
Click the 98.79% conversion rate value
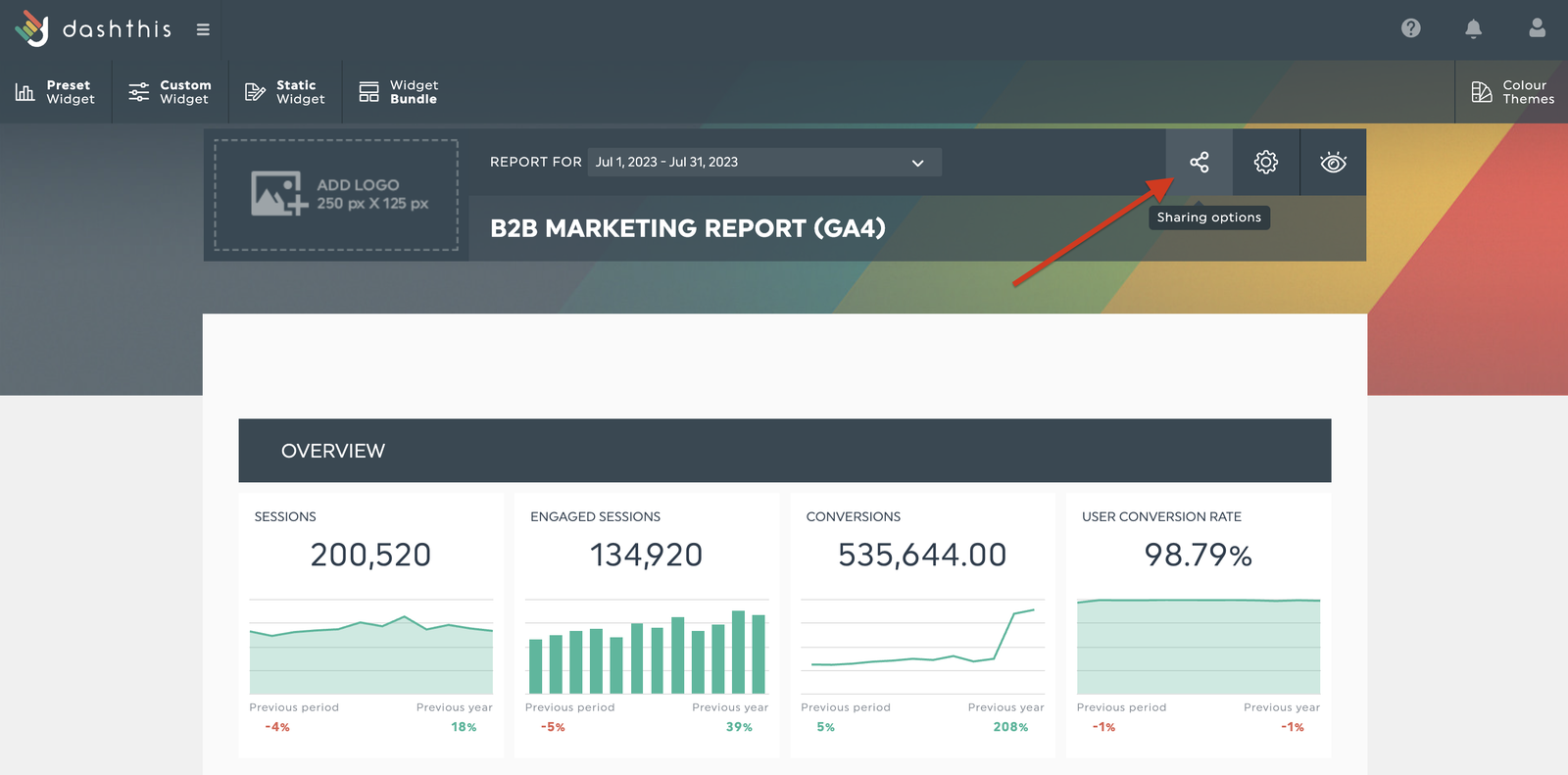click(x=1198, y=555)
